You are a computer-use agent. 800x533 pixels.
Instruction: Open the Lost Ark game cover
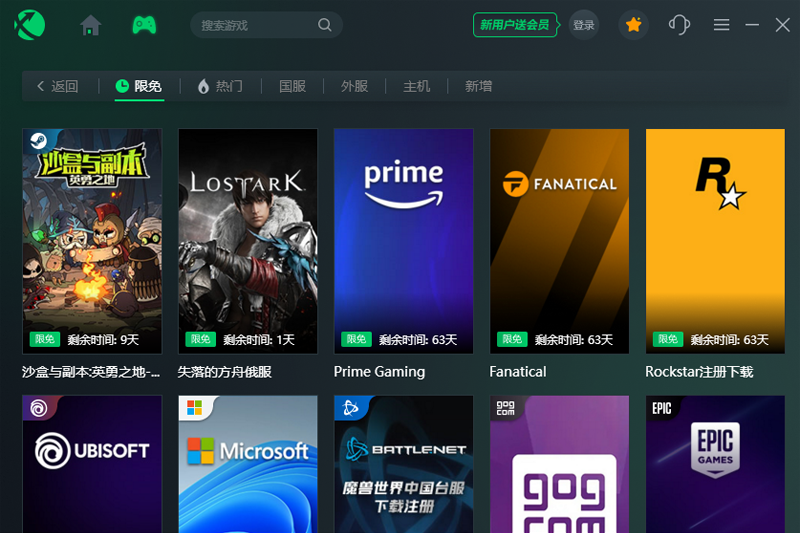coord(248,241)
